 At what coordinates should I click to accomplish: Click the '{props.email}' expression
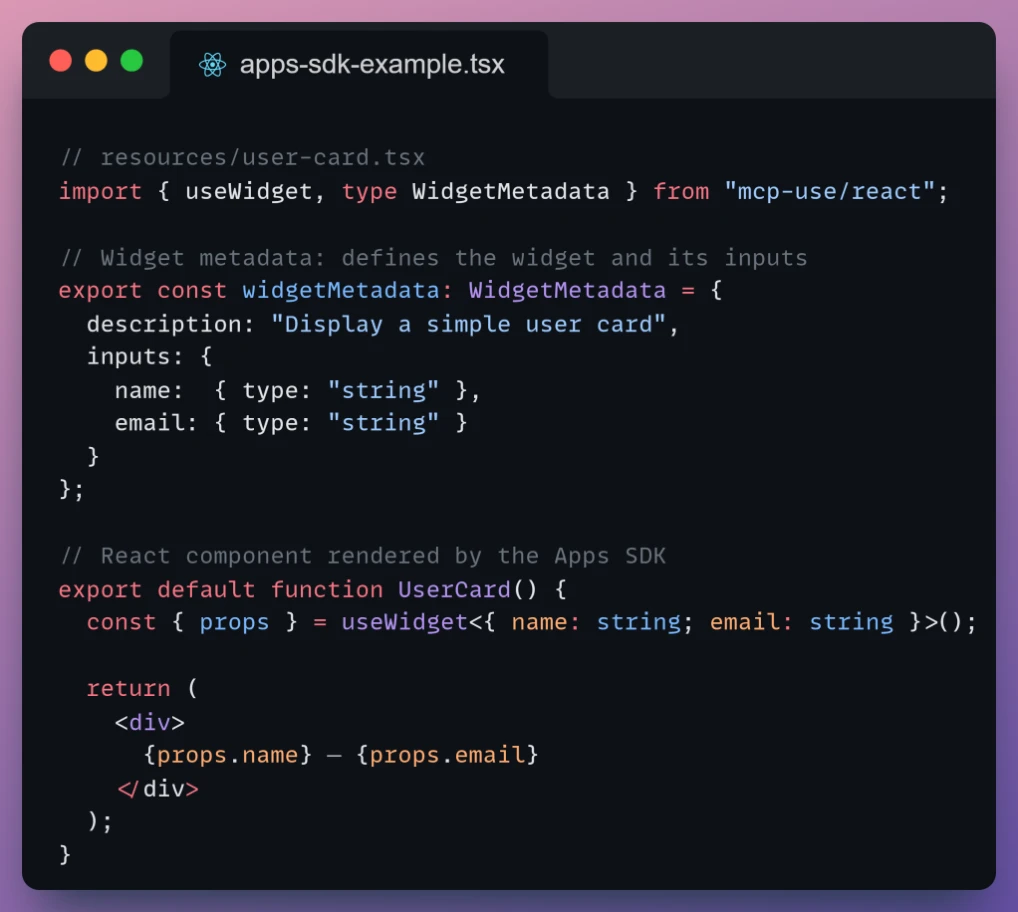[447, 755]
